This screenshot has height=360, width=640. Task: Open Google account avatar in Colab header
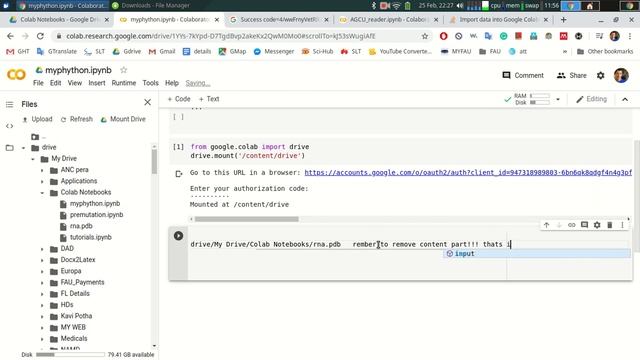(621, 76)
